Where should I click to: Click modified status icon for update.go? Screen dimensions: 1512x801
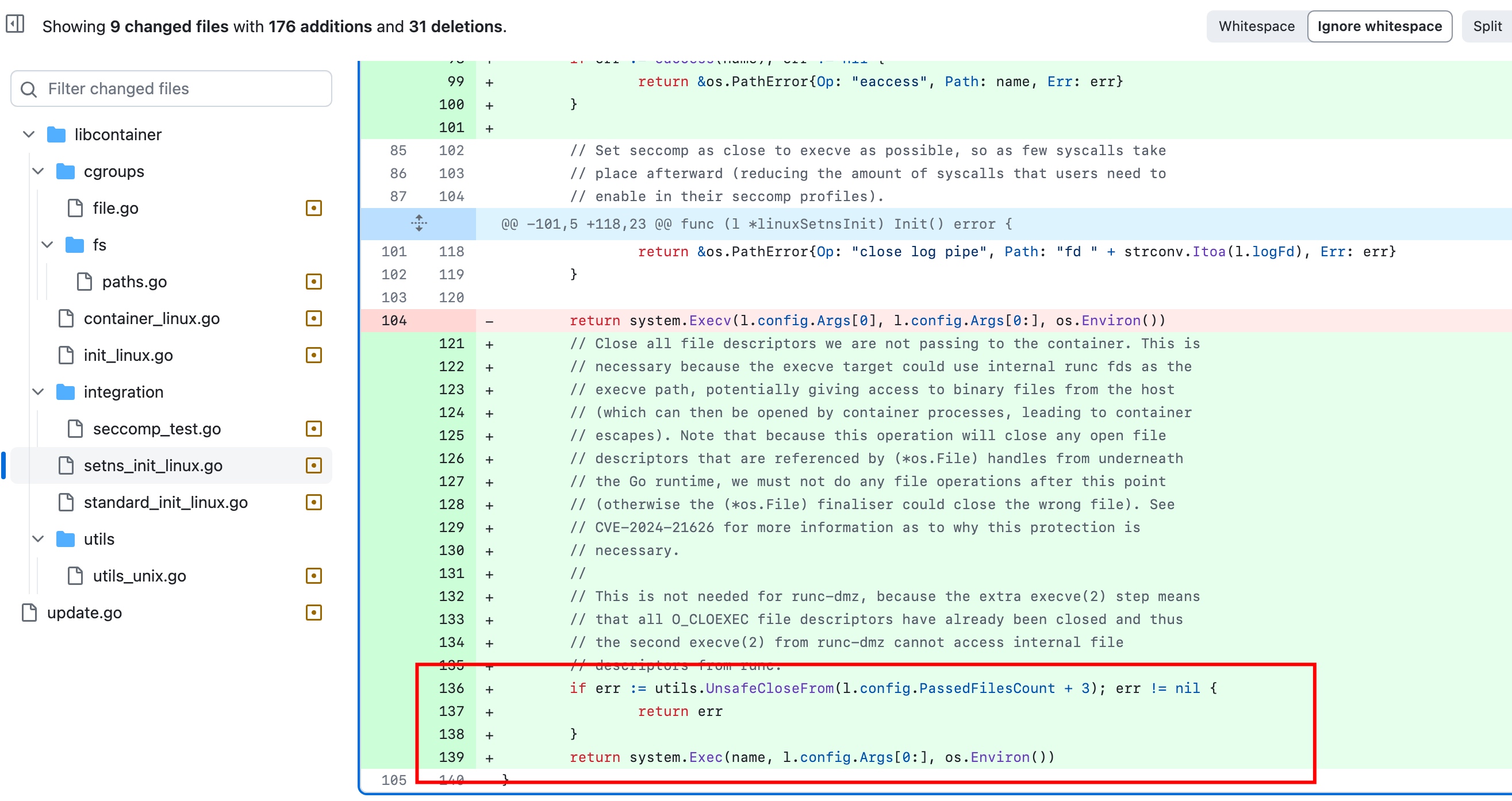(314, 613)
